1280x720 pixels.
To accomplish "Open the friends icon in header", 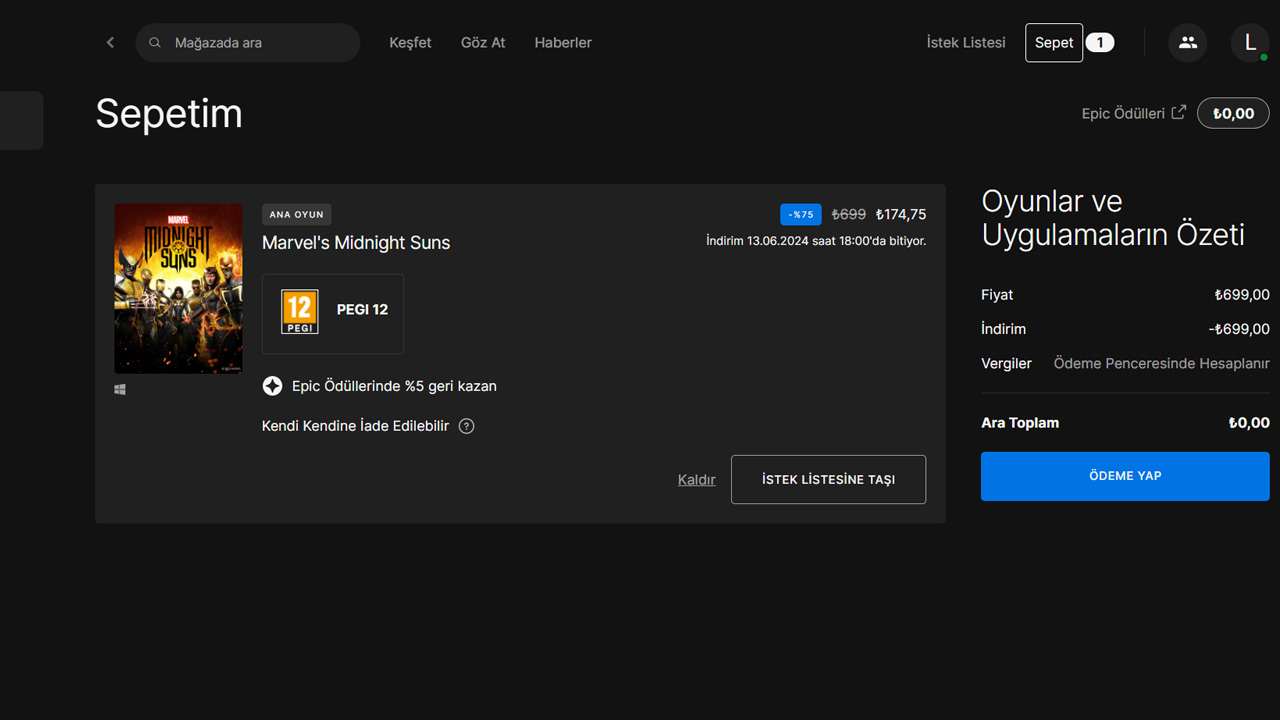I will 1188,43.
